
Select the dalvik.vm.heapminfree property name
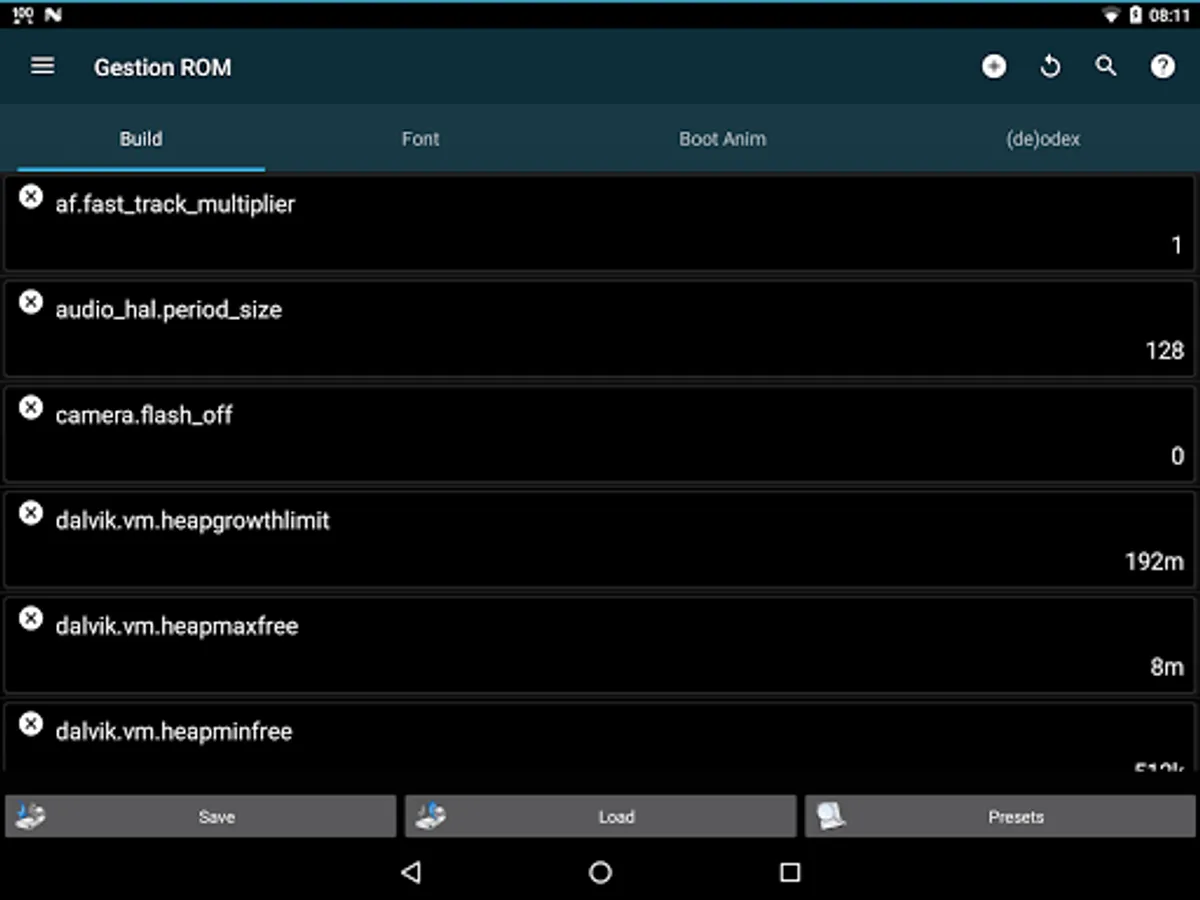[x=174, y=732]
